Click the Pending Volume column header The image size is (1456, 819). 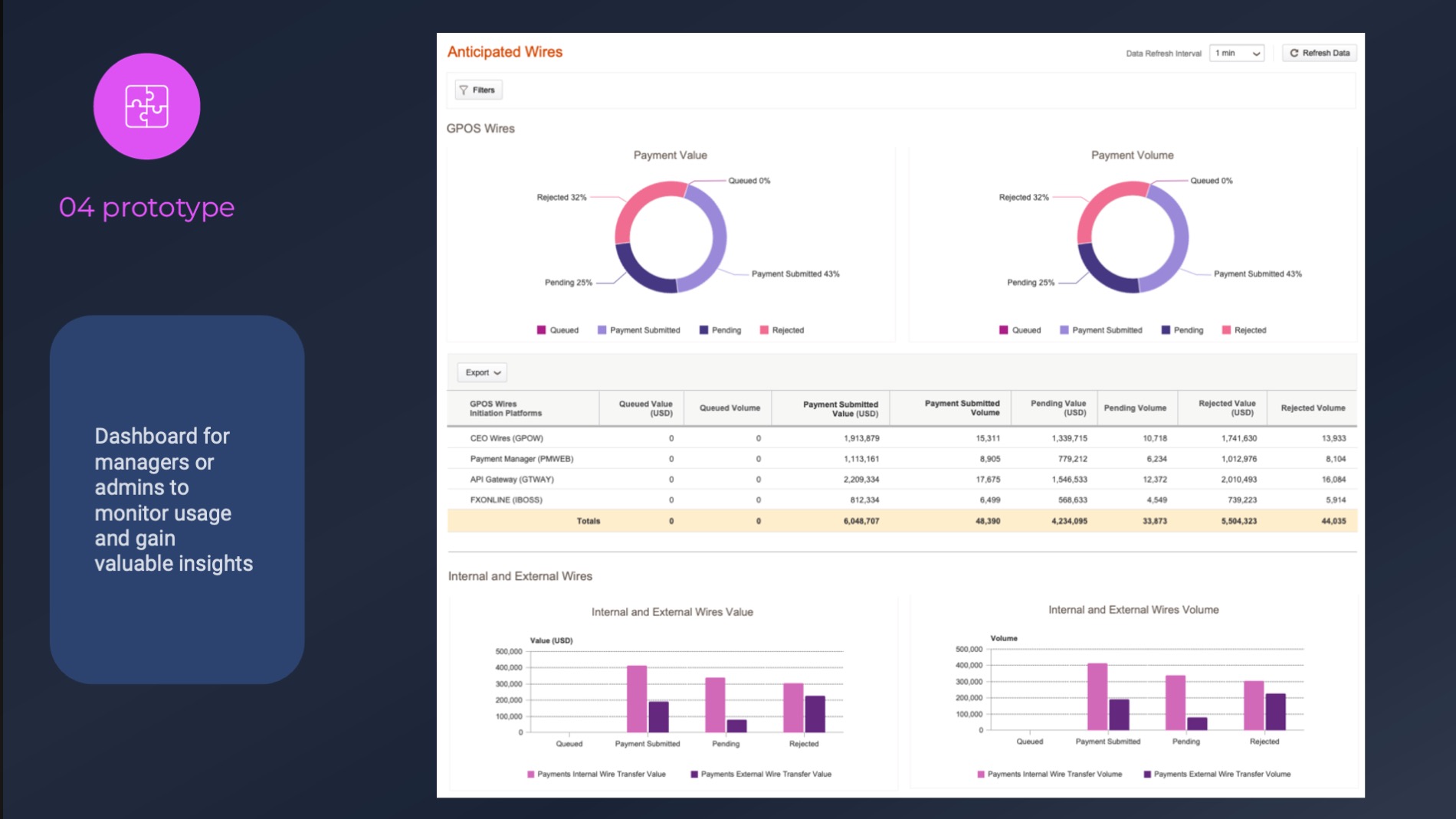coord(1134,408)
